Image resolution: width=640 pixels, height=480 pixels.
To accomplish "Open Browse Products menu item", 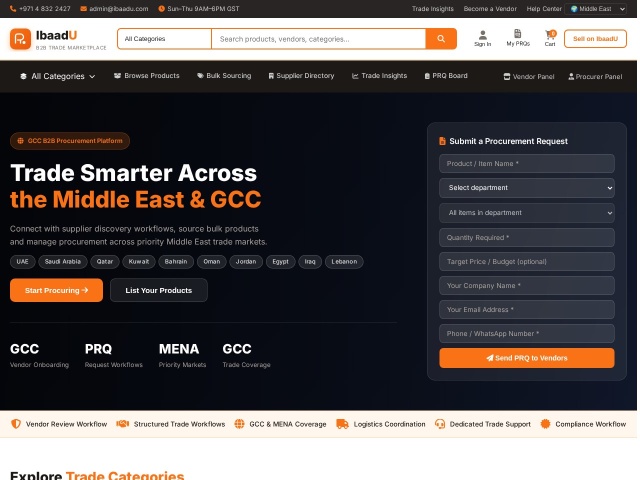I will click(147, 76).
